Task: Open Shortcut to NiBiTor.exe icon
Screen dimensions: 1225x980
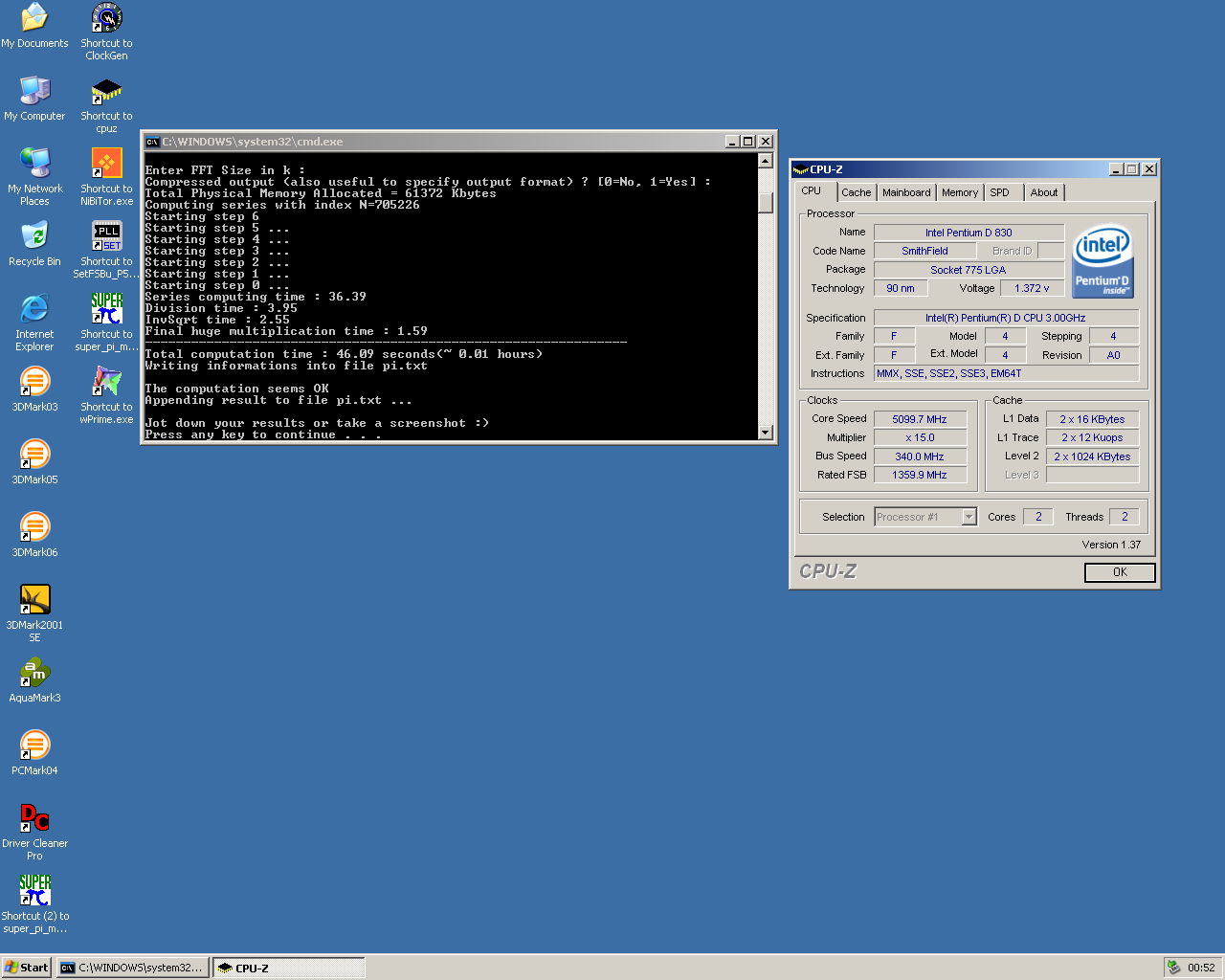Action: pos(106,177)
